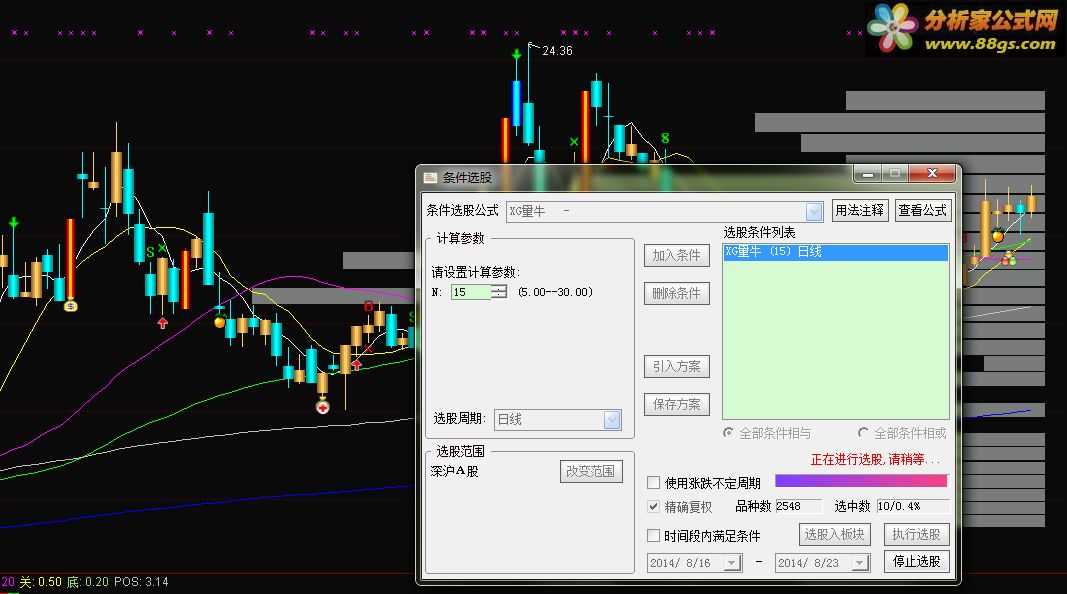
Task: Minimize the 条件选股 dialog
Action: 868,174
